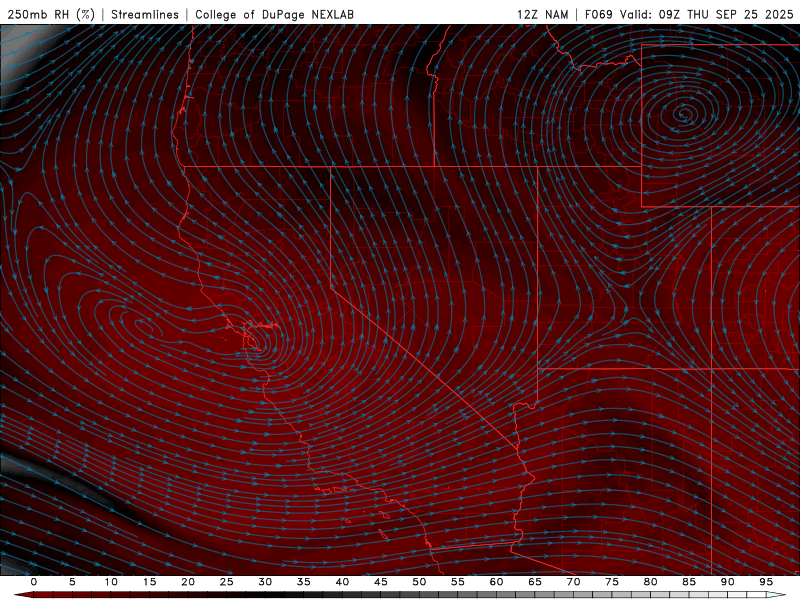The height and width of the screenshot is (600, 800).
Task: Click the colorbar label "0"
Action: 34,582
